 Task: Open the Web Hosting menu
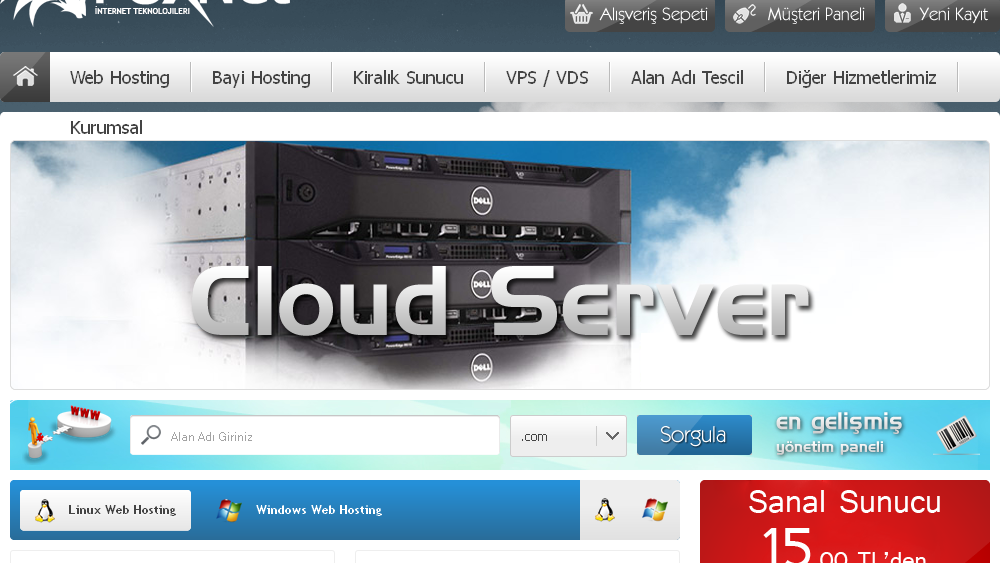point(120,78)
